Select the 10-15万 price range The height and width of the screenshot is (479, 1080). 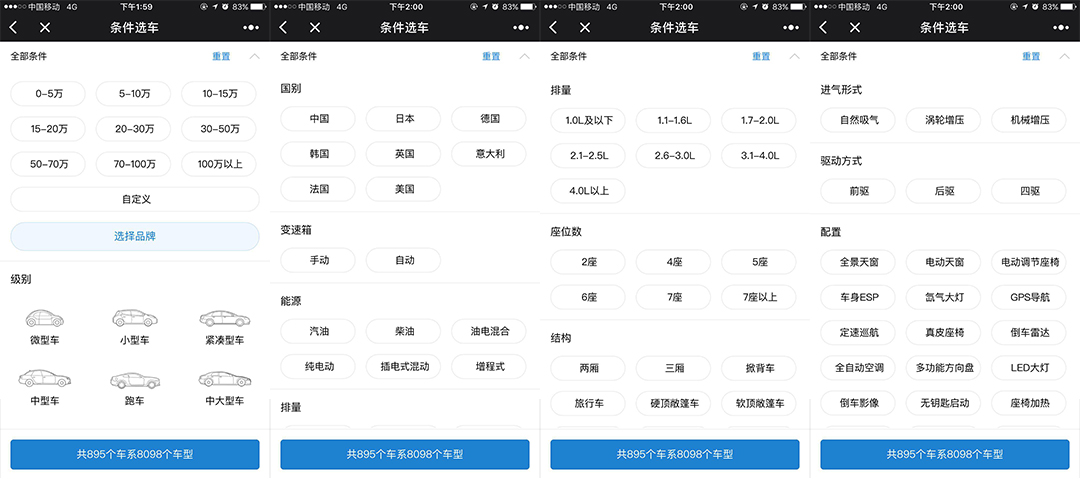point(220,94)
